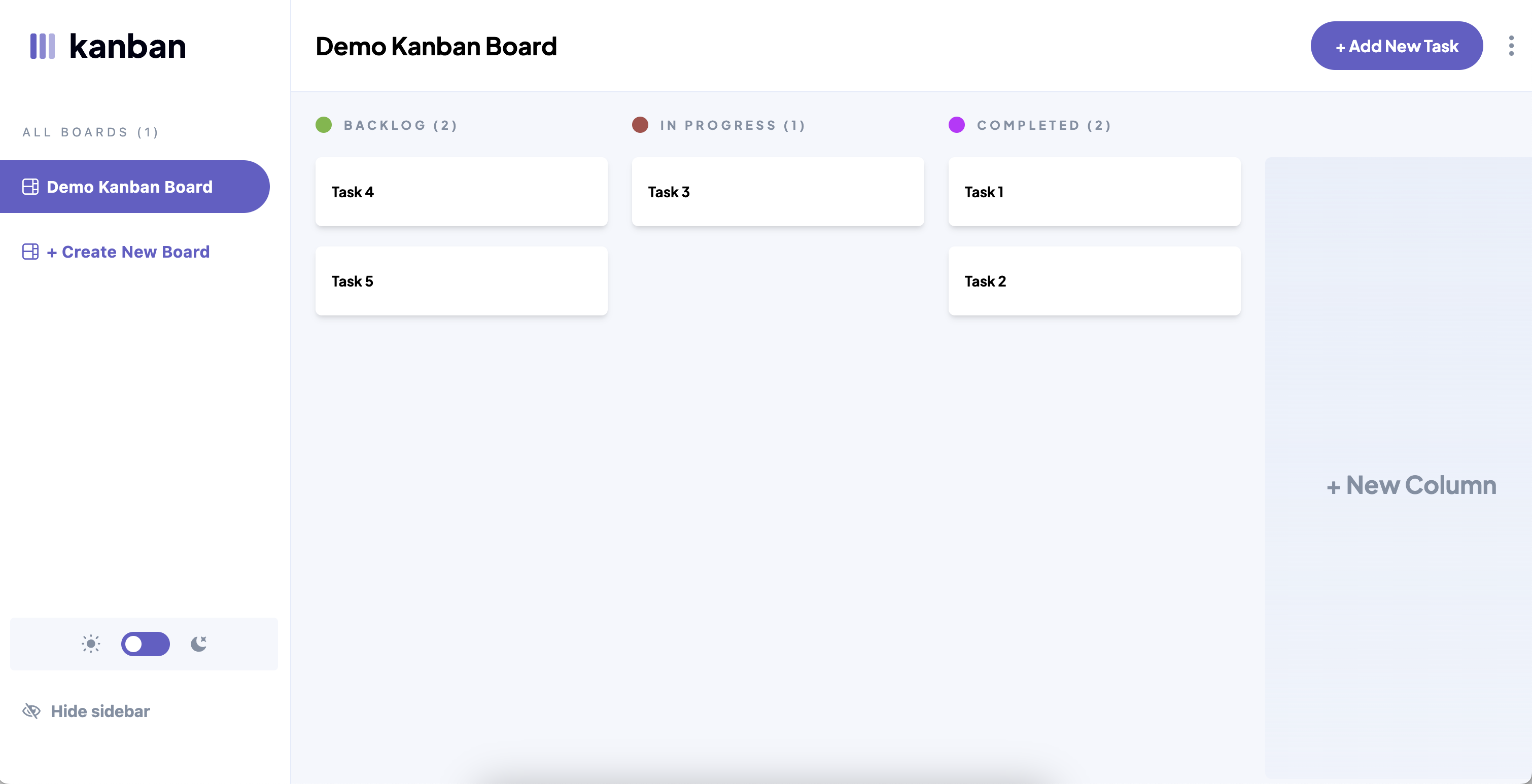Toggle the dark/light mode switch

pos(145,644)
